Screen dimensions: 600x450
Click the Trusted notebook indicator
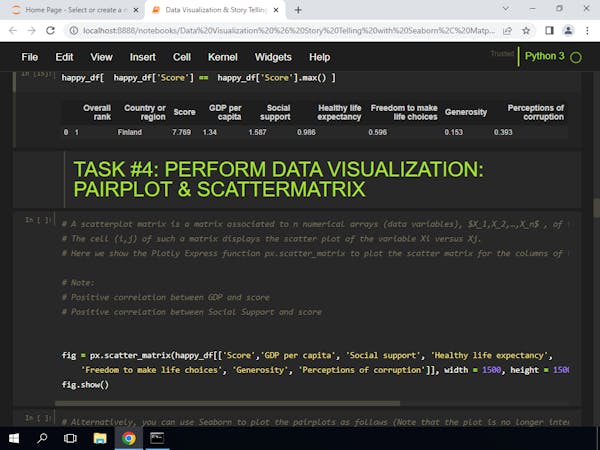[x=502, y=54]
